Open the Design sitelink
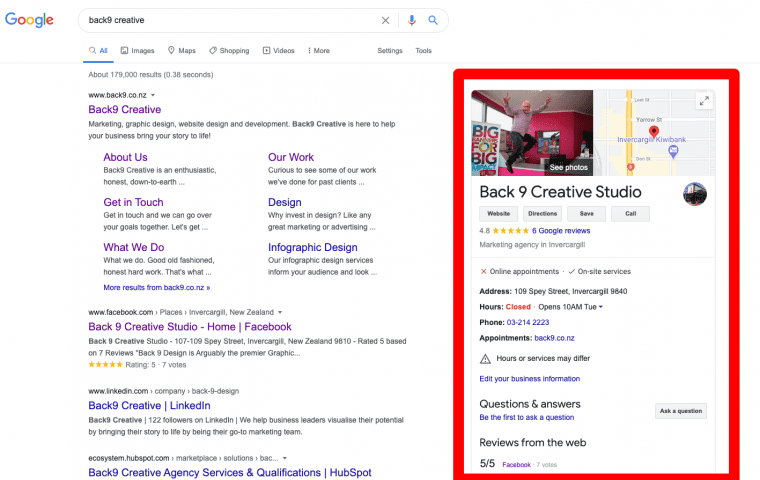 285,202
